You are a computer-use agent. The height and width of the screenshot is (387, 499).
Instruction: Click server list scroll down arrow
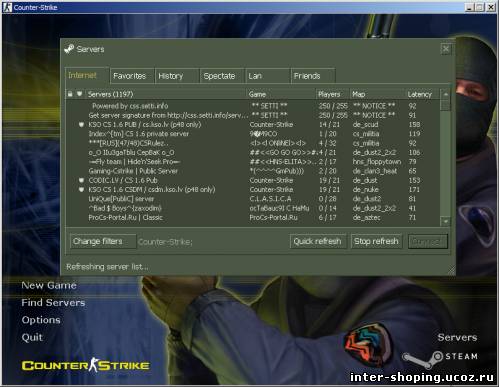pyautogui.click(x=446, y=221)
